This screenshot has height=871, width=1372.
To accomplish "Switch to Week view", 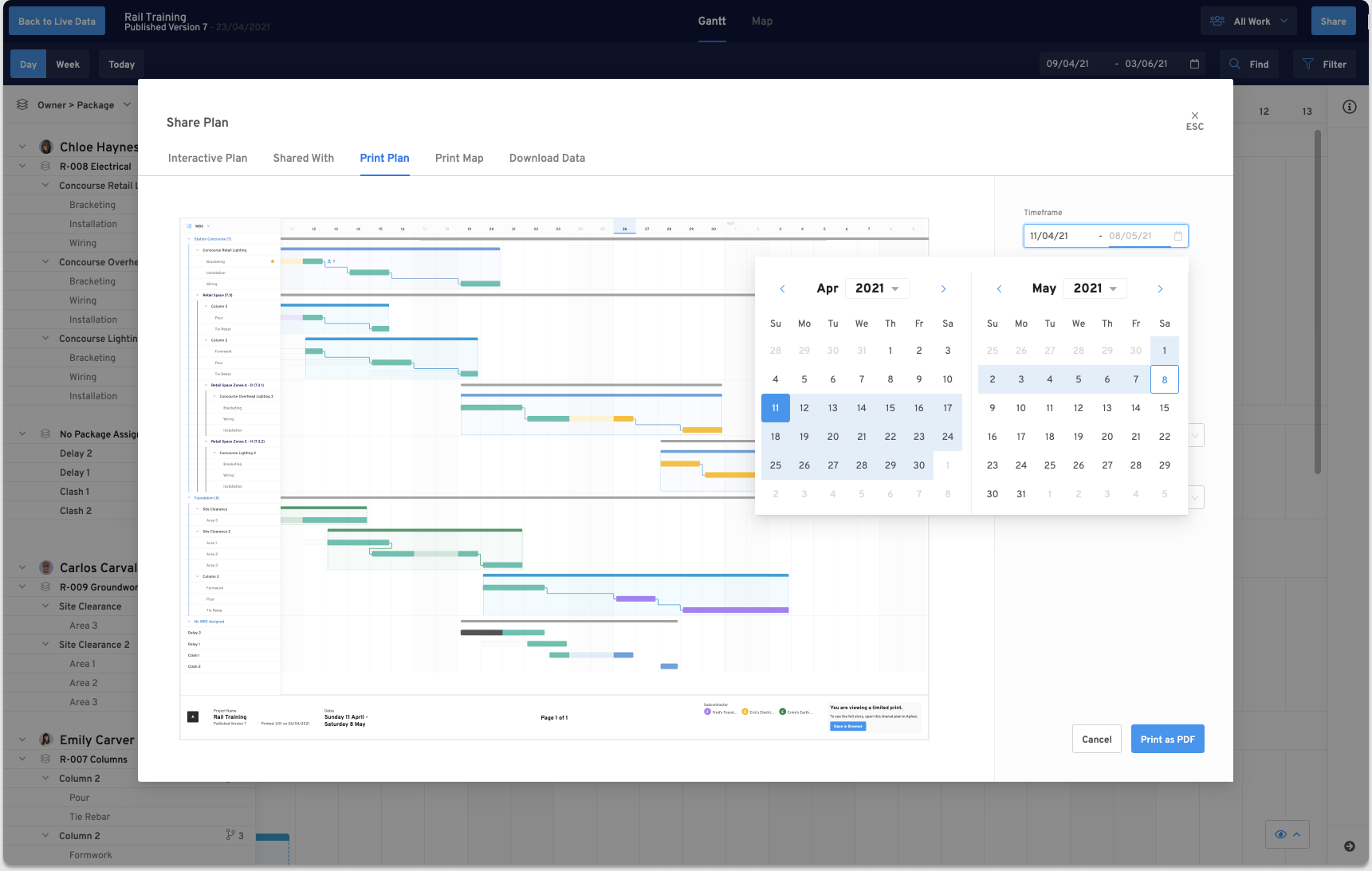I will [68, 64].
